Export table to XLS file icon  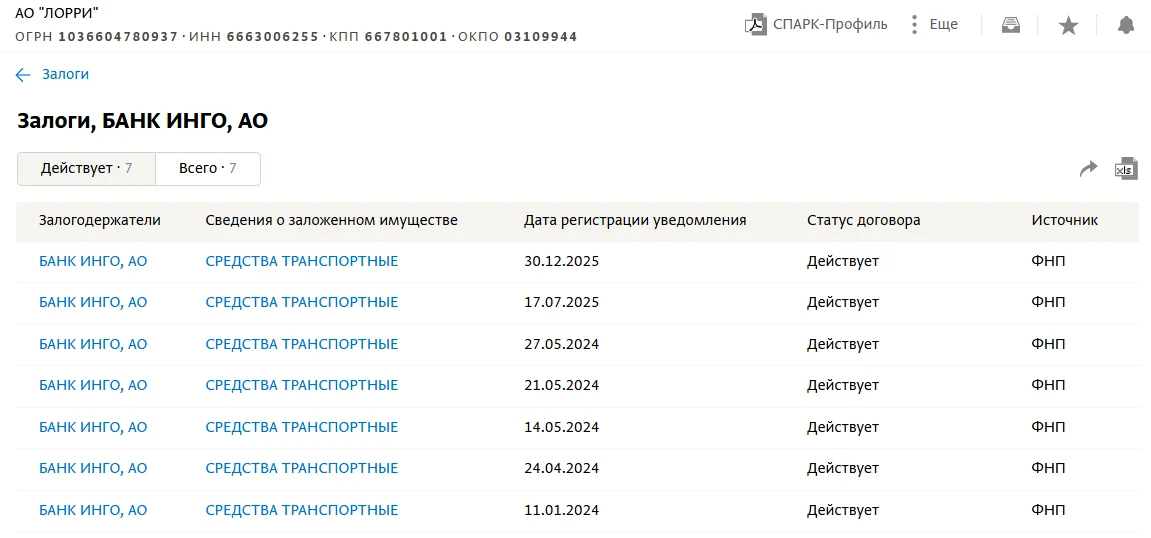pyautogui.click(x=1126, y=168)
